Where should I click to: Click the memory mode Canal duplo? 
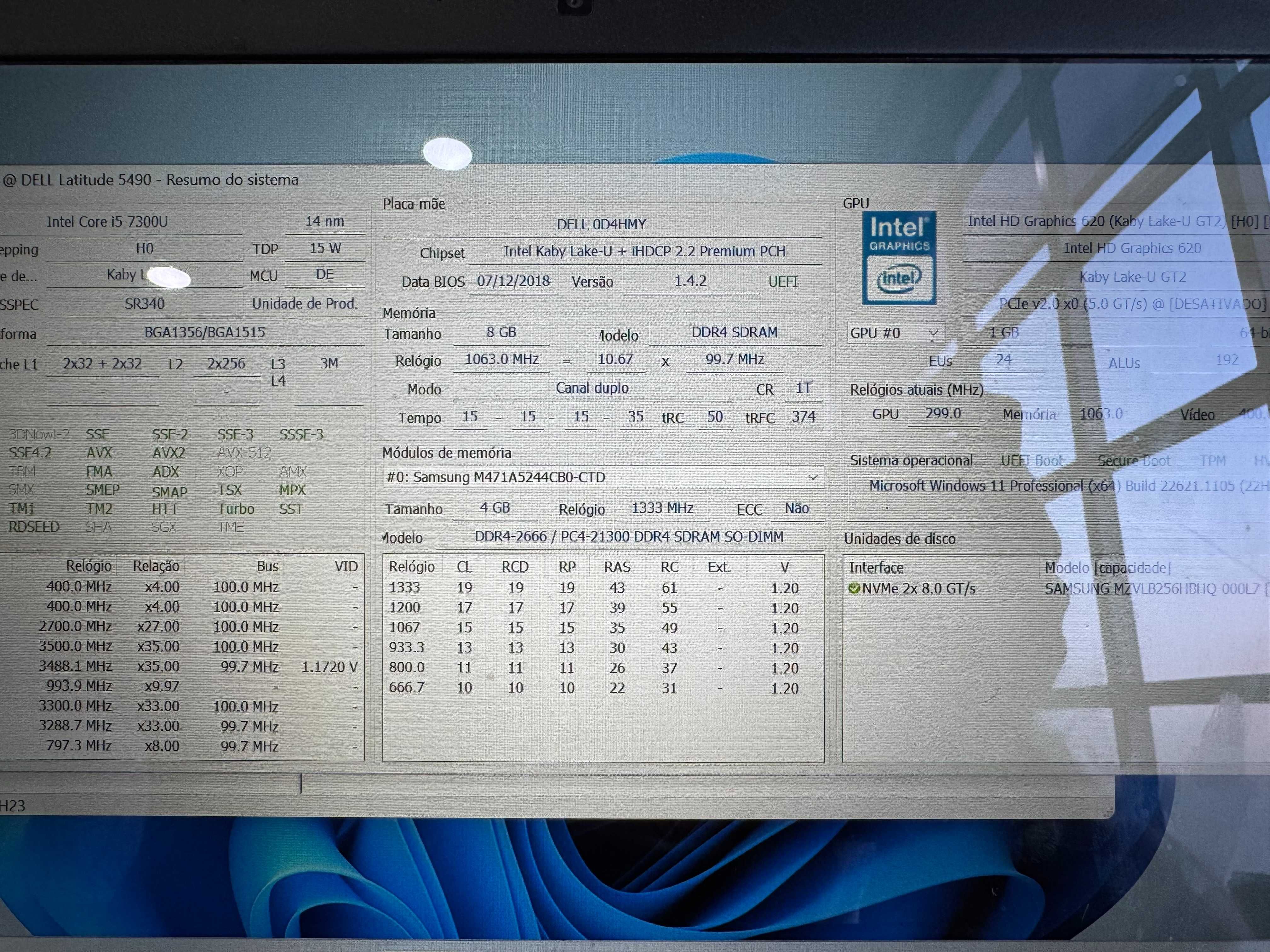592,388
